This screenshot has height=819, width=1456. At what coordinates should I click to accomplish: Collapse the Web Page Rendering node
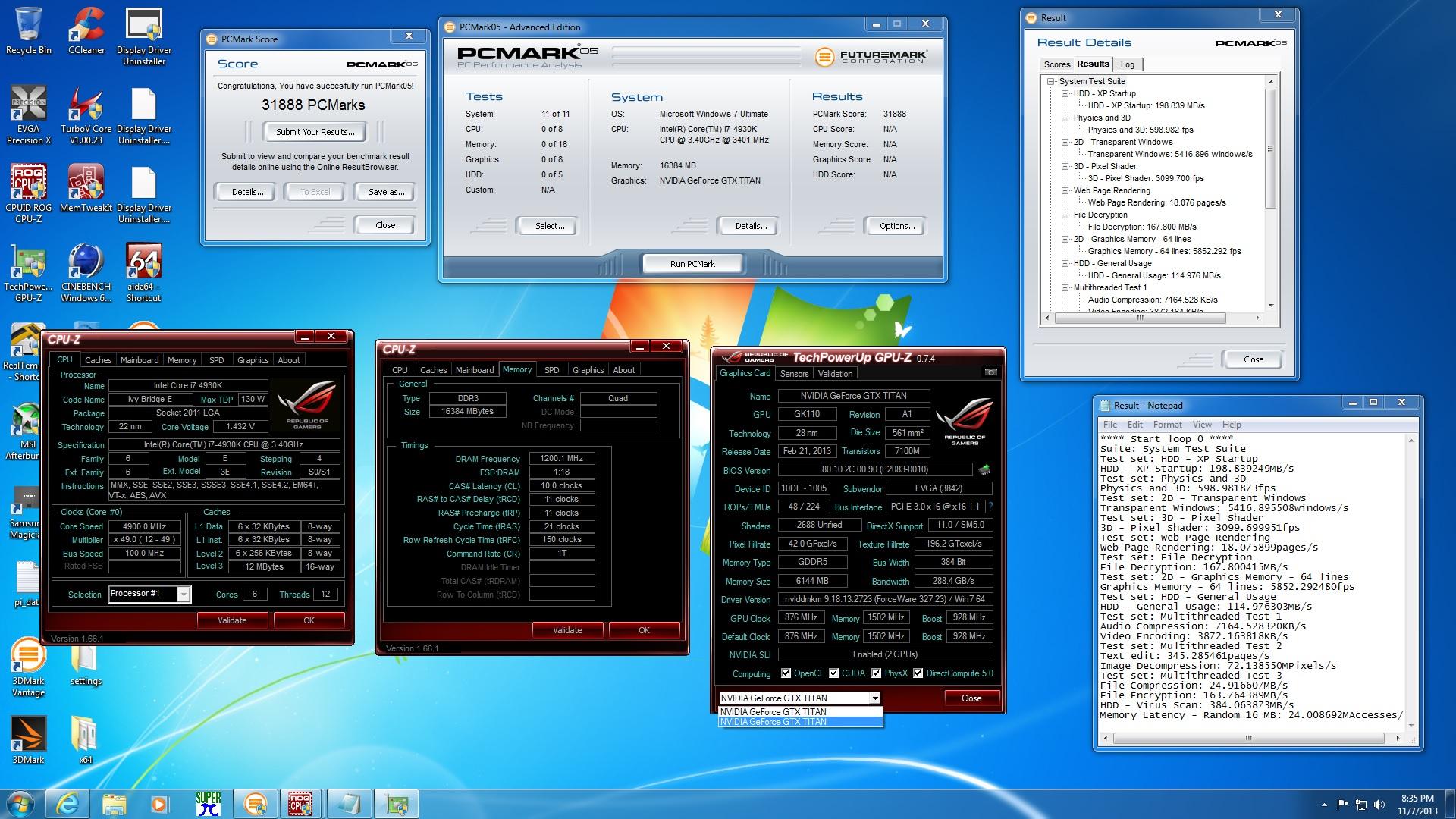pyautogui.click(x=1065, y=190)
